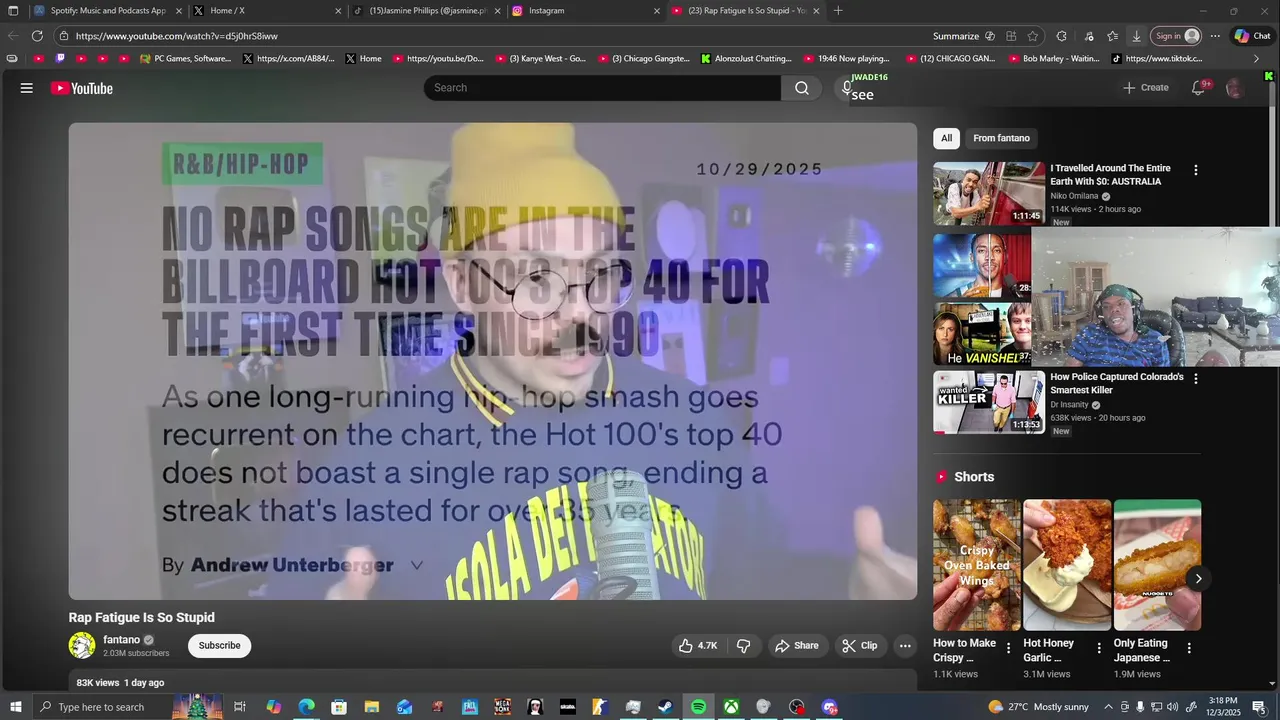Image resolution: width=1280 pixels, height=720 pixels.
Task: Click the Windows Start button
Action: point(15,707)
